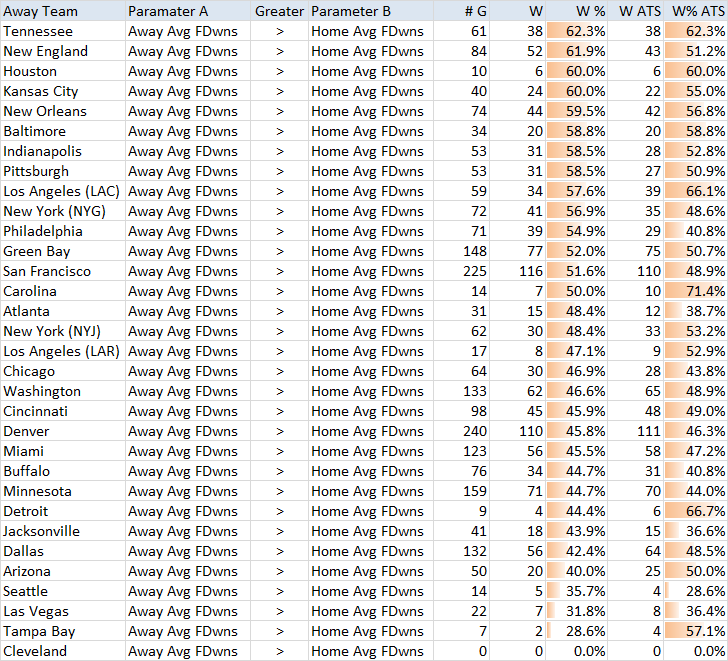Viewport: 728px width, 661px height.
Task: Select San Francisco's games count 225
Action: (x=462, y=271)
